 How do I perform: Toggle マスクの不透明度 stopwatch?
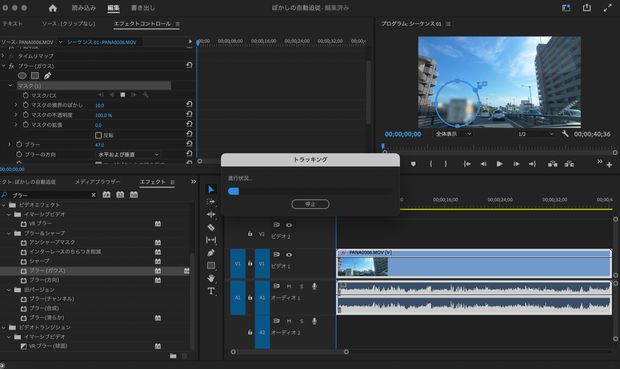point(26,115)
